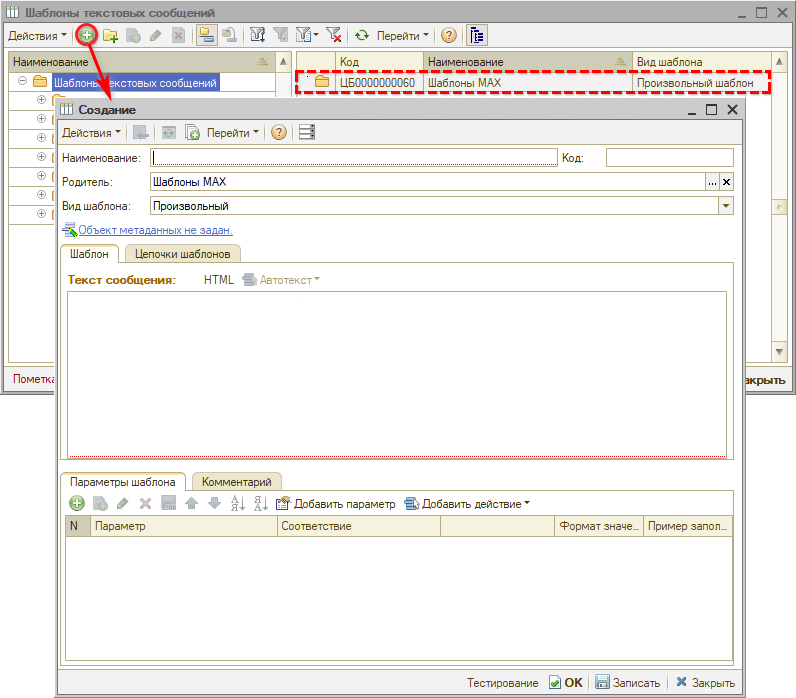Click the Записать button

(629, 683)
